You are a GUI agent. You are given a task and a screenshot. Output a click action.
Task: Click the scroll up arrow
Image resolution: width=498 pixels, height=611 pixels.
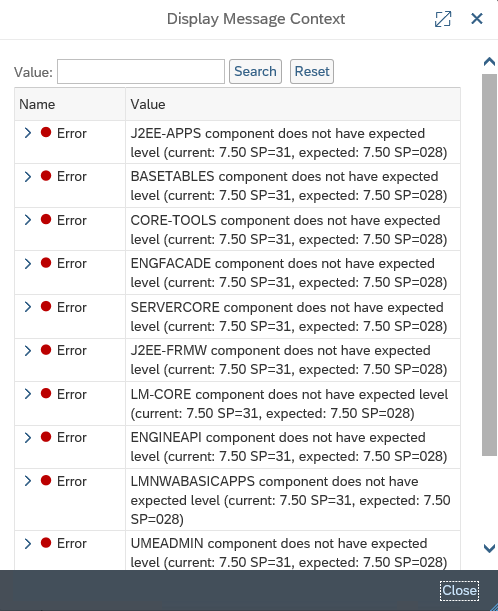[489, 62]
